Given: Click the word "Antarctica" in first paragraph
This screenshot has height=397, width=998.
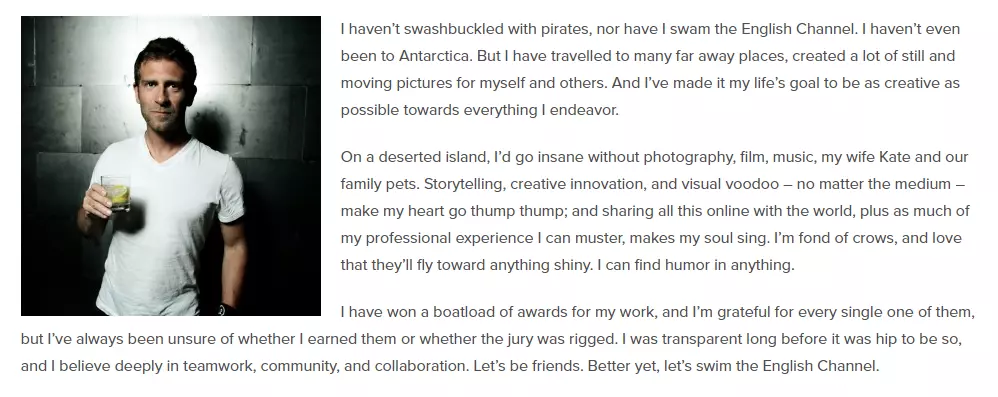Looking at the screenshot, I should [435, 56].
